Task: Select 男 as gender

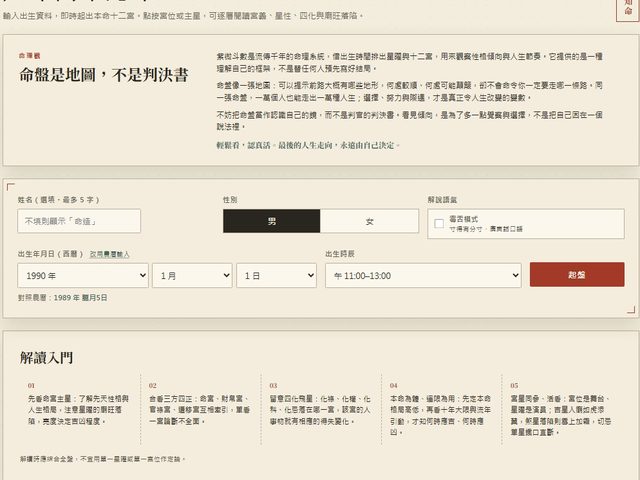Action: tap(272, 221)
